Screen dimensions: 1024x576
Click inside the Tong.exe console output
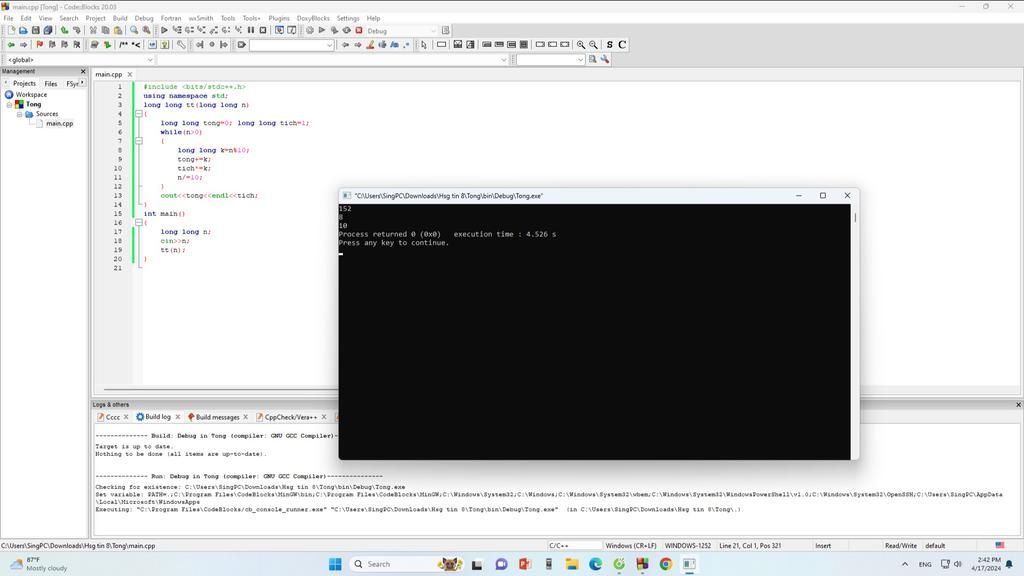pyautogui.click(x=594, y=332)
